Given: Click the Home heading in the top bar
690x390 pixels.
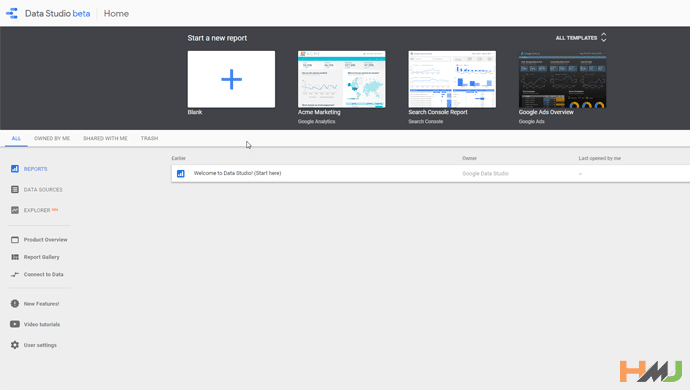Looking at the screenshot, I should tap(116, 14).
